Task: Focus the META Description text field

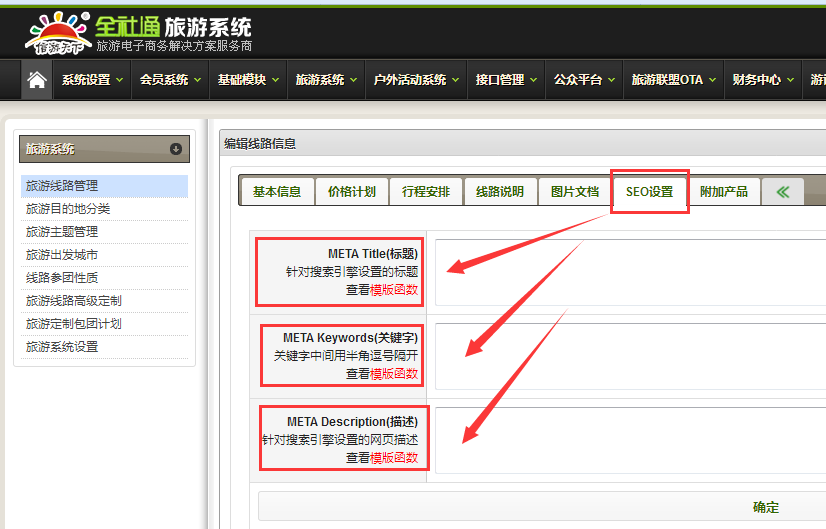Action: pos(630,438)
